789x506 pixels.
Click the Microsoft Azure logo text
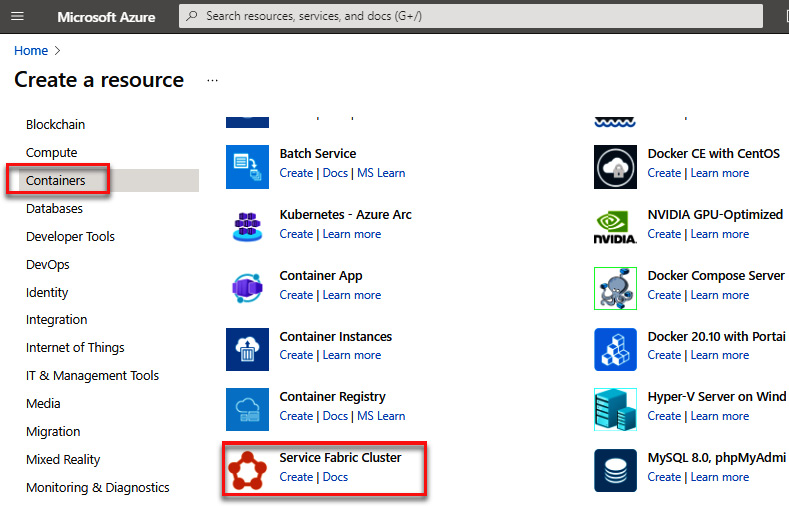[106, 17]
